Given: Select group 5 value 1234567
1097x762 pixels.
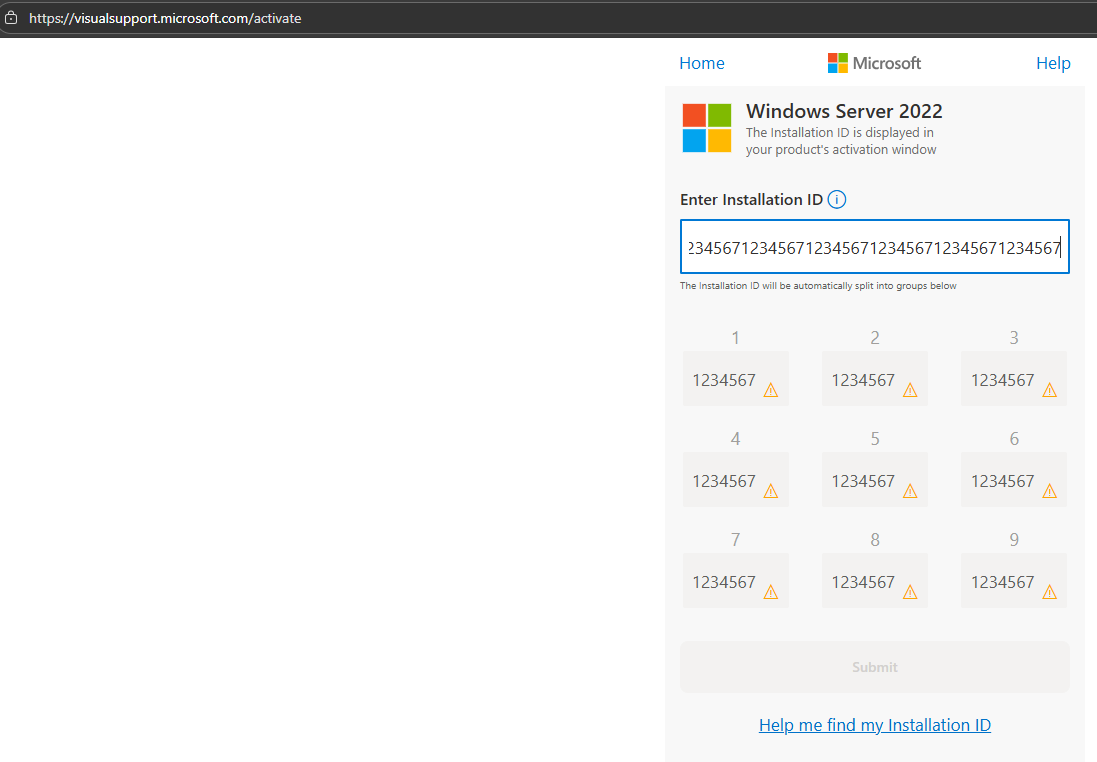Looking at the screenshot, I should point(863,481).
